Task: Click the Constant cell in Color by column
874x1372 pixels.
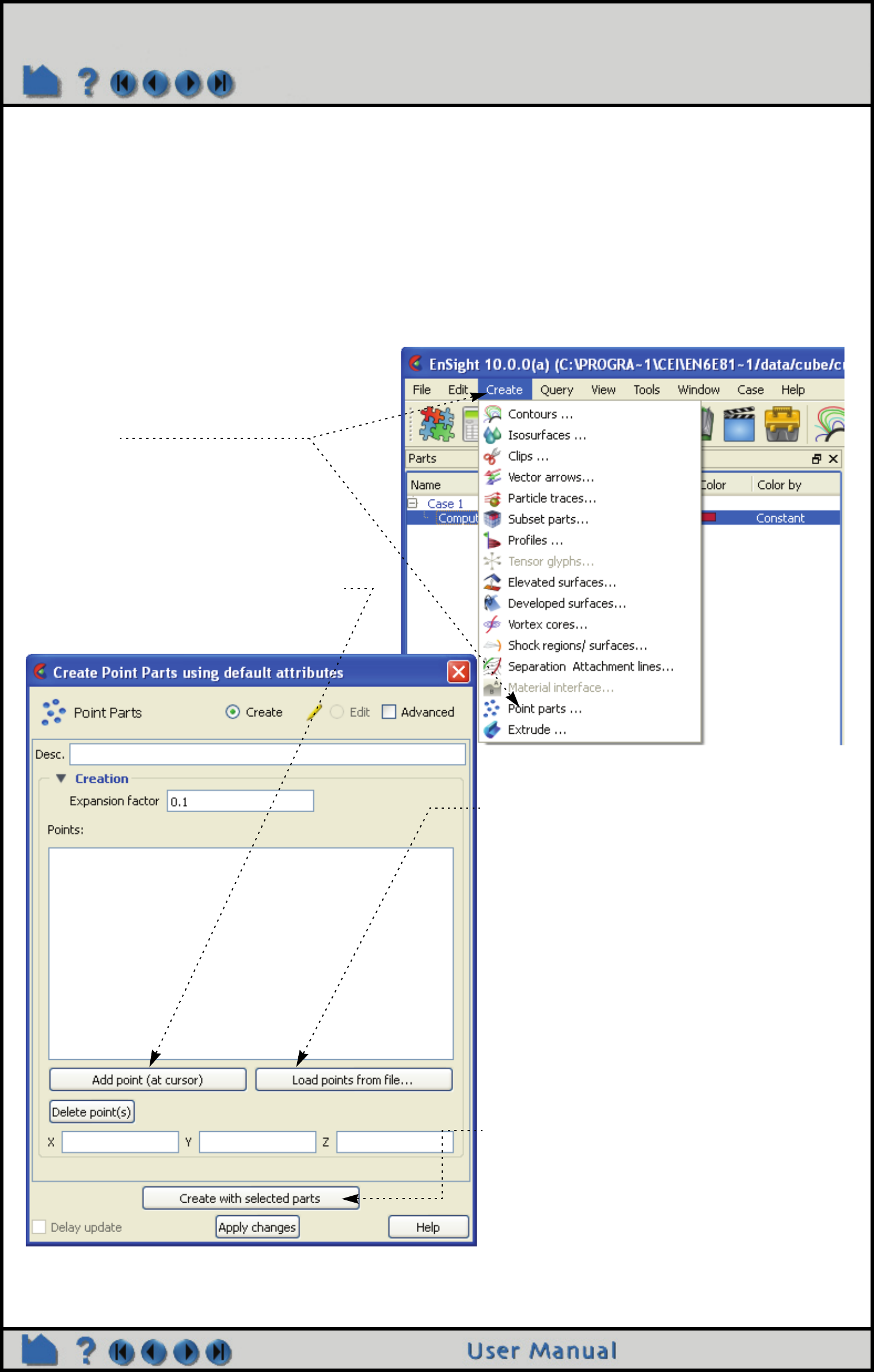Action: 780,518
